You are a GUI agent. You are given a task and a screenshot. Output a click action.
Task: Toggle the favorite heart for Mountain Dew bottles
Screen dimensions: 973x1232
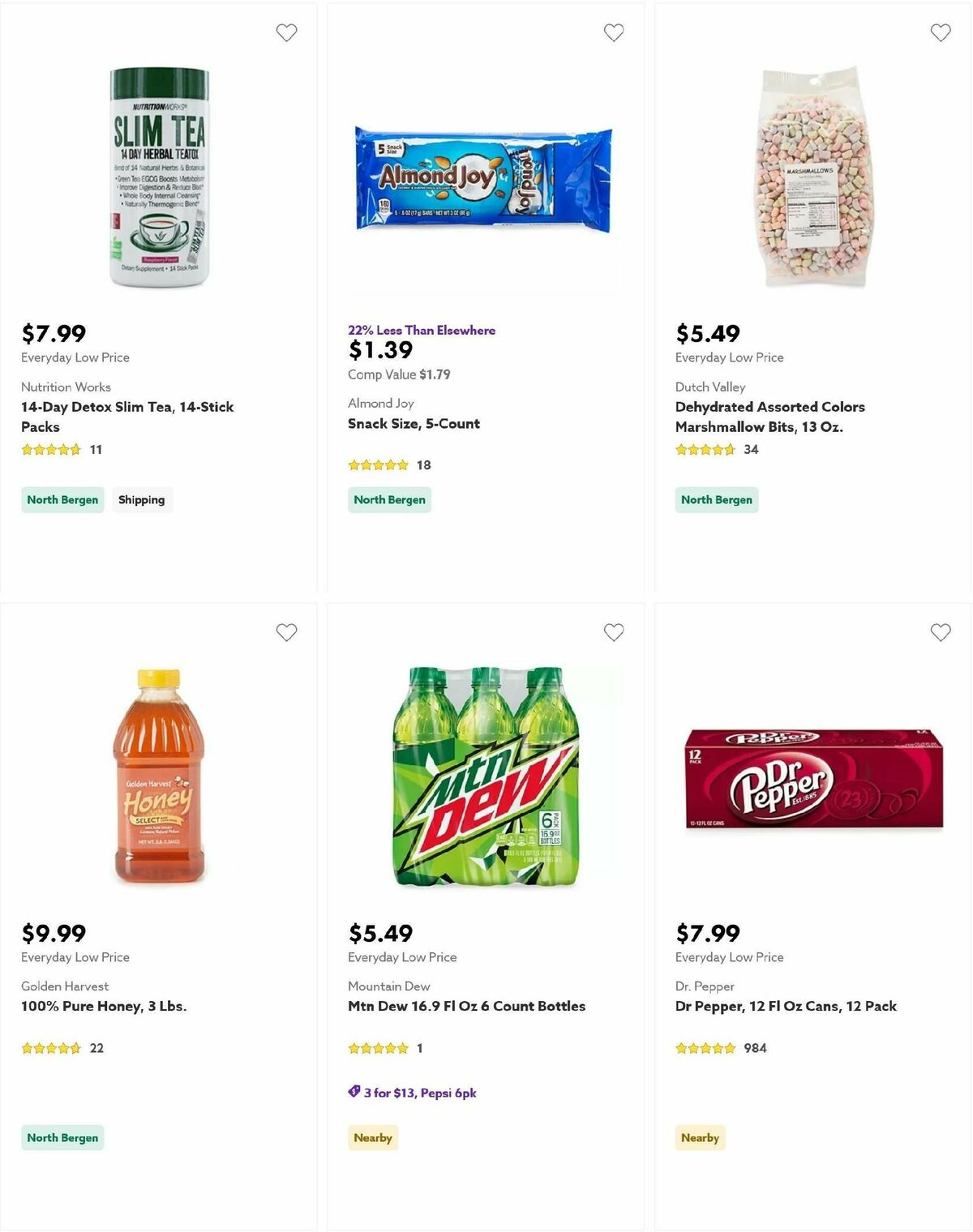coord(613,631)
